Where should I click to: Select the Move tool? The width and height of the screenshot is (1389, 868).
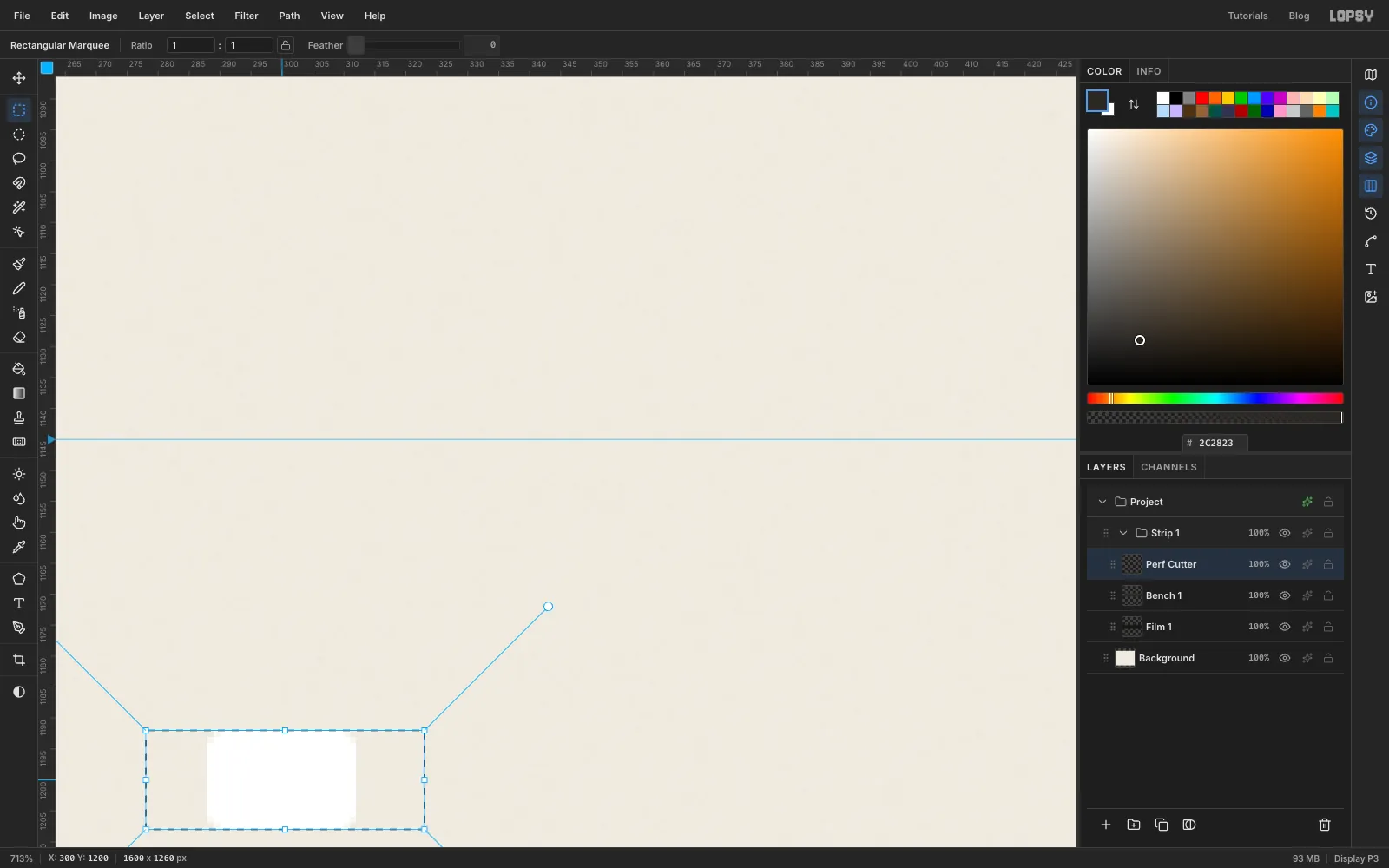[19, 78]
